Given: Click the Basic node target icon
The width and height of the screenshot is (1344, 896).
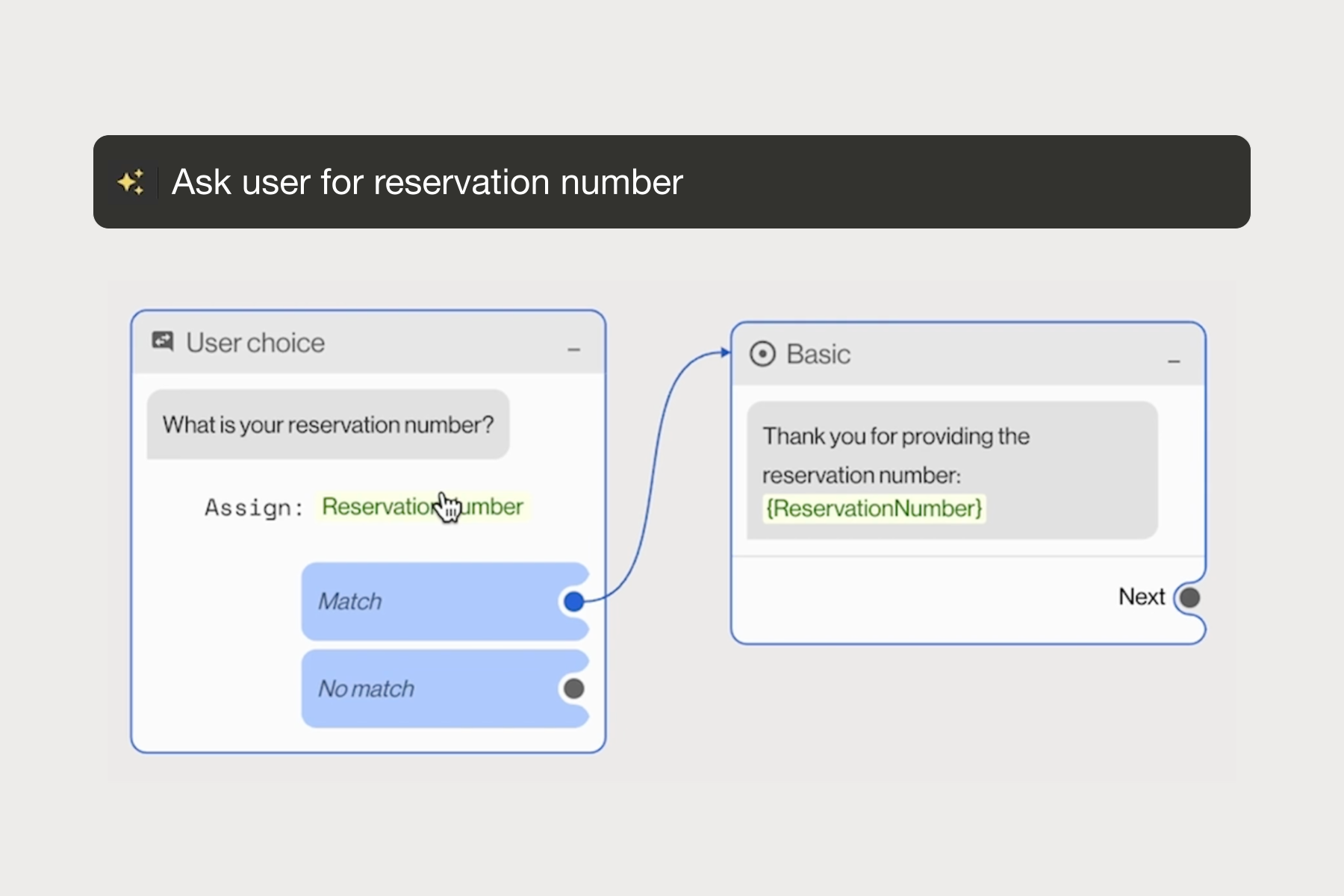Looking at the screenshot, I should point(762,354).
